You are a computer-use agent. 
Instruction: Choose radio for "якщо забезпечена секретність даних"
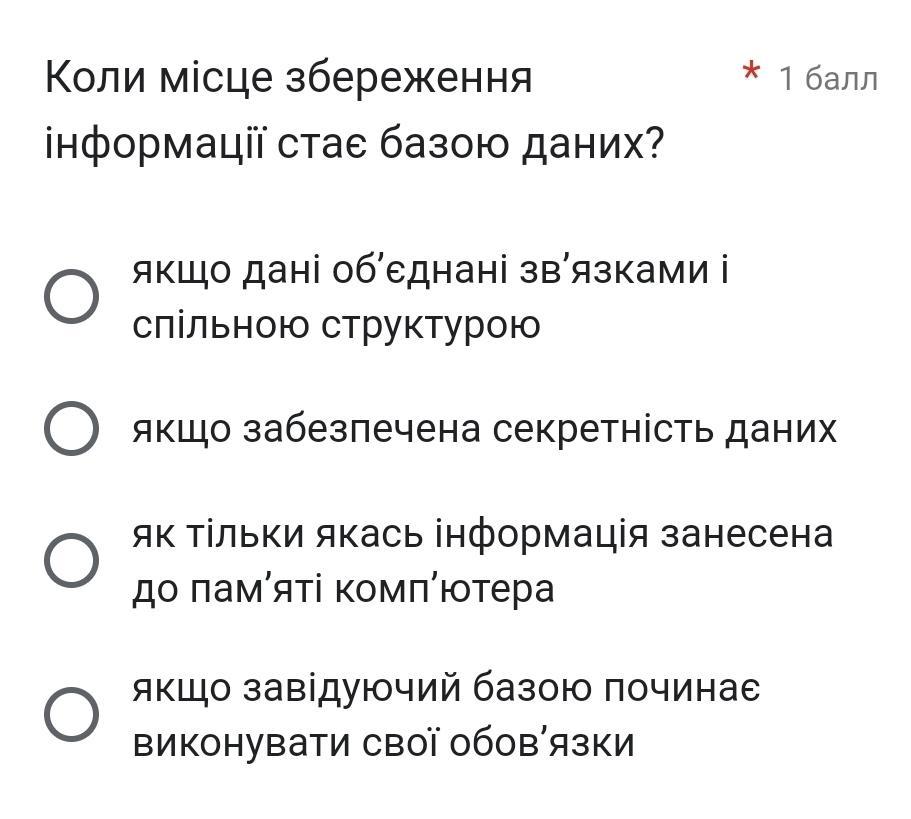coord(72,429)
